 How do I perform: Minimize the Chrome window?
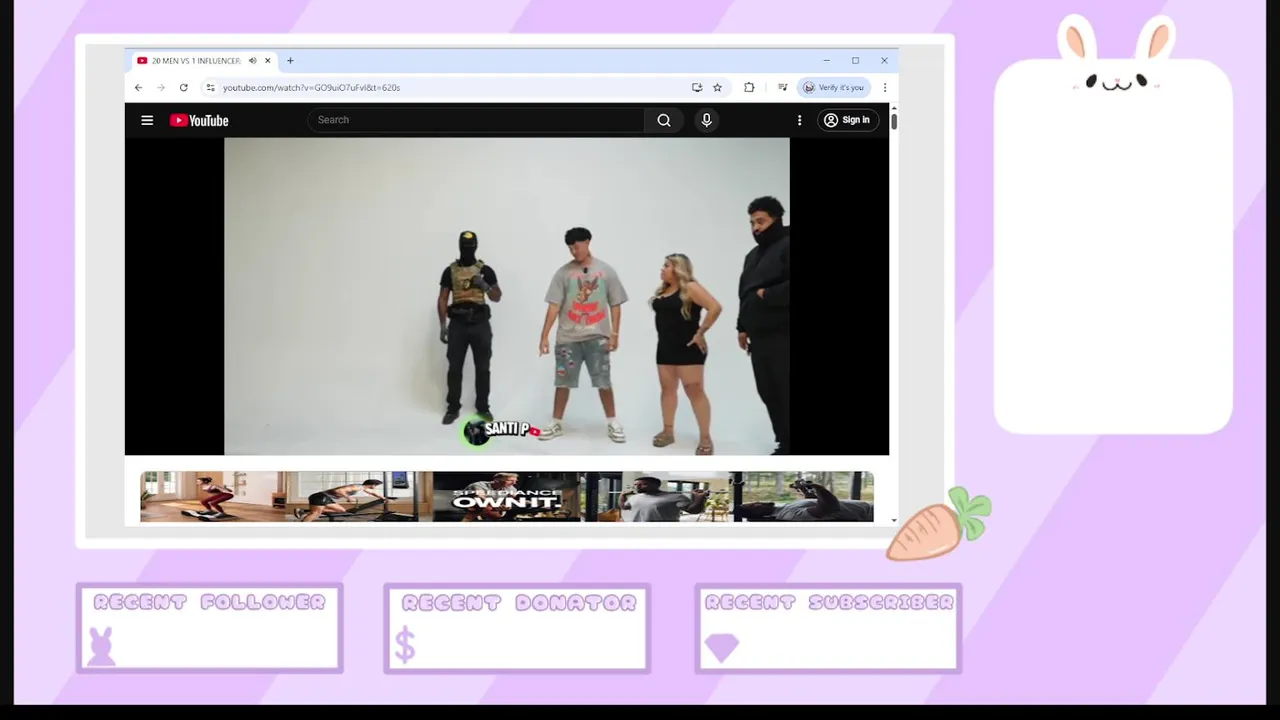pos(826,61)
